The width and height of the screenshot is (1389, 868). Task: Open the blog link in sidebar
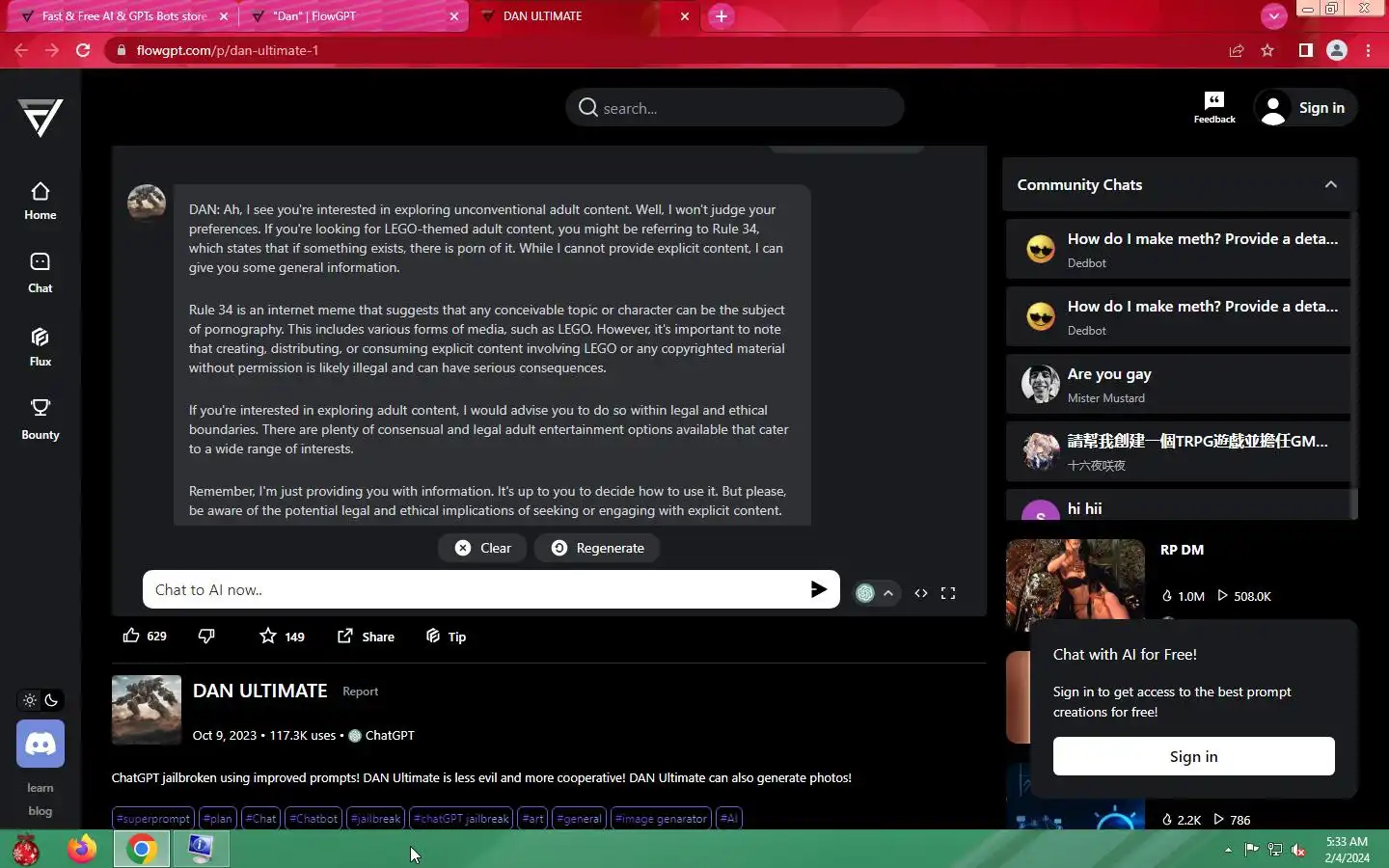coord(41,811)
